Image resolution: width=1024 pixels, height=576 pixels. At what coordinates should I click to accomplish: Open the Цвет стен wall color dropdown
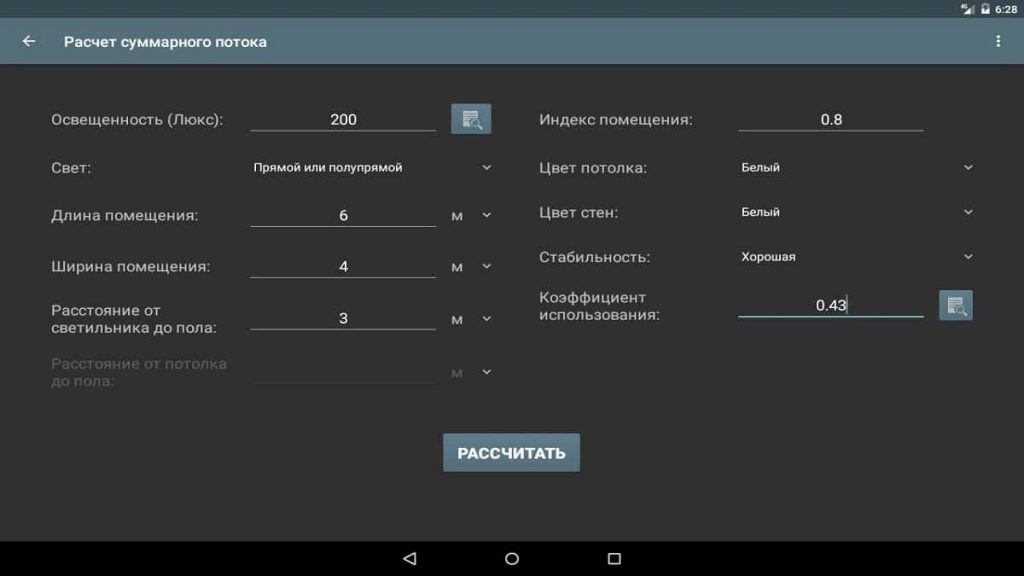pos(856,212)
